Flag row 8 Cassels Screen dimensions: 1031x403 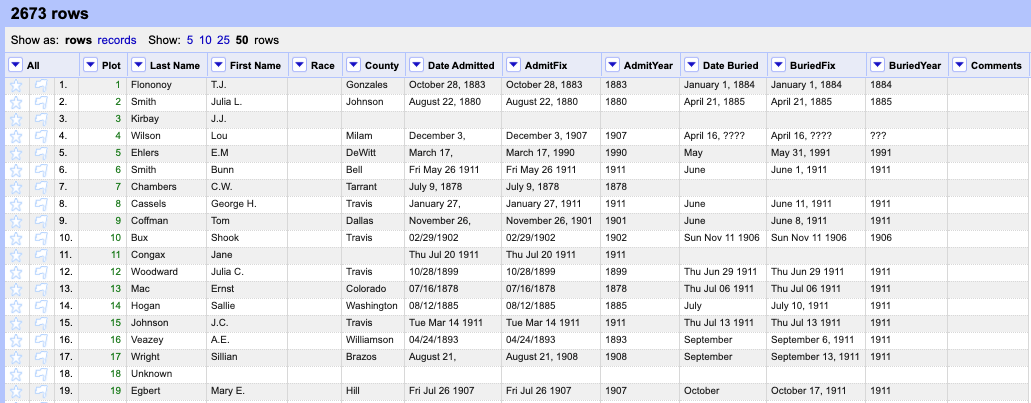41,204
